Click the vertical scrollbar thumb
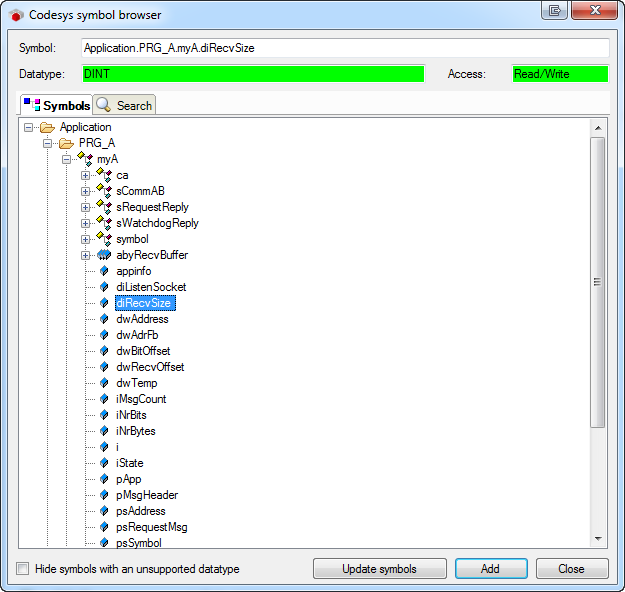625x592 pixels. [598, 282]
